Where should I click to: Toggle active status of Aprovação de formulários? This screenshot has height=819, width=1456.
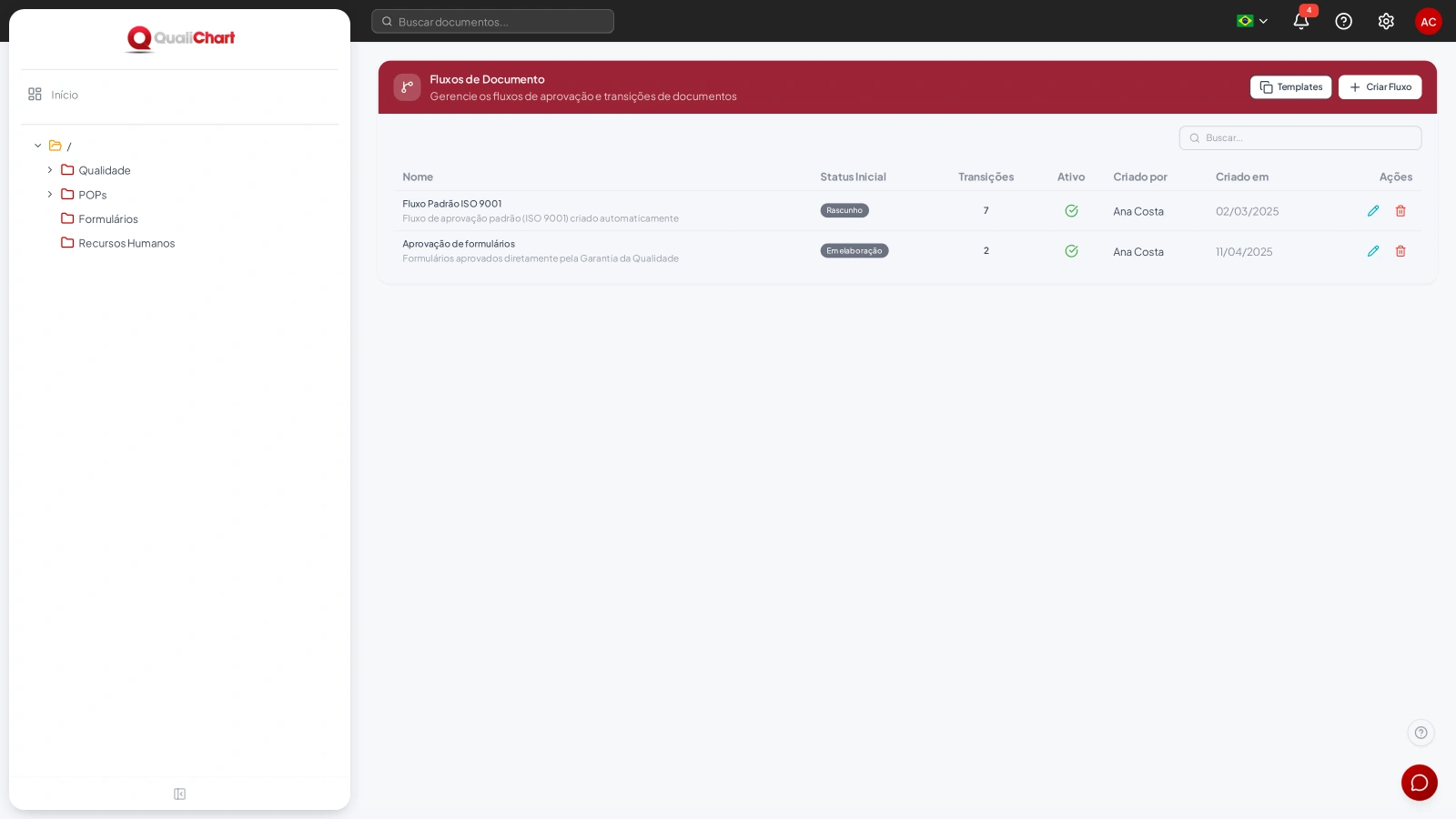pyautogui.click(x=1071, y=251)
